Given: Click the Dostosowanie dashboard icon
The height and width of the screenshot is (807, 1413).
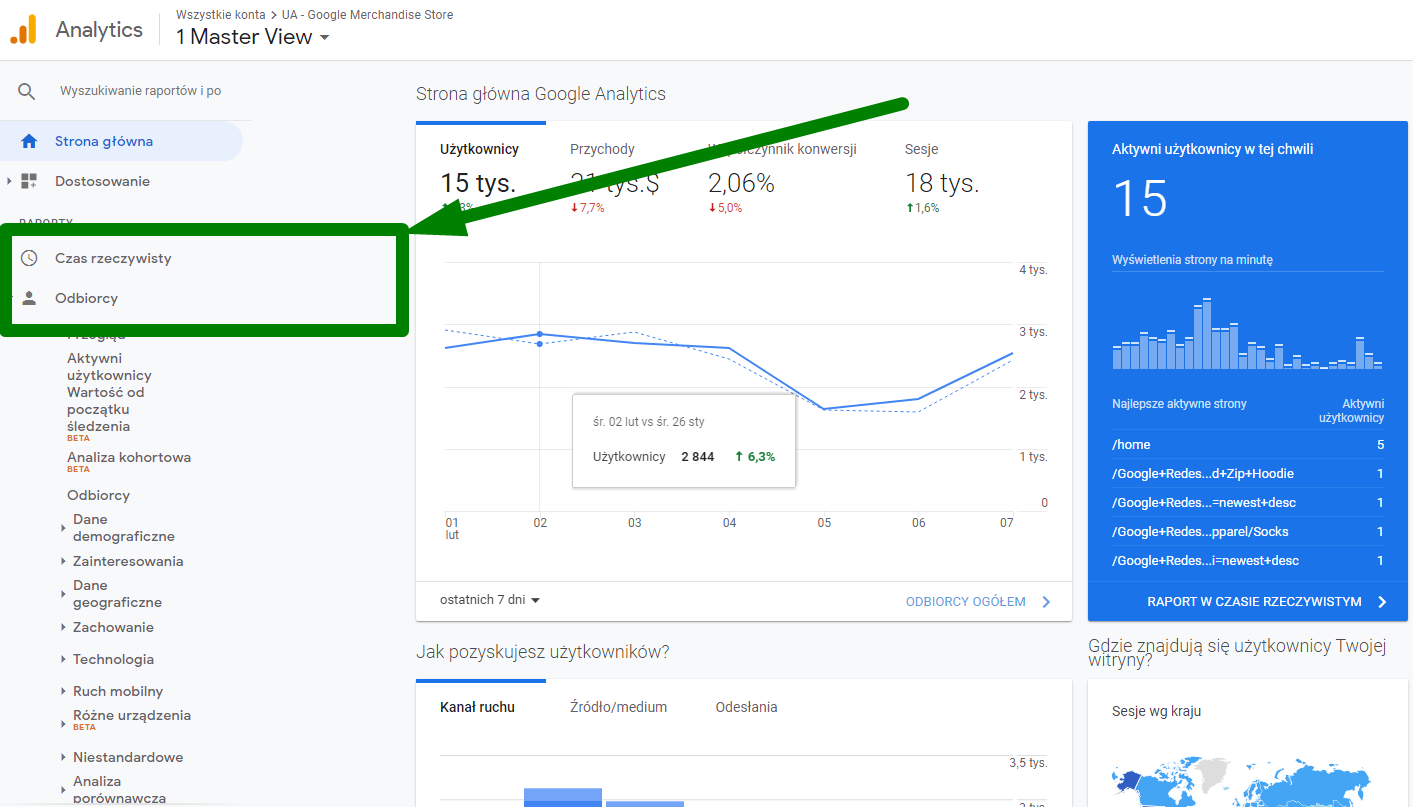Looking at the screenshot, I should pyautogui.click(x=29, y=181).
